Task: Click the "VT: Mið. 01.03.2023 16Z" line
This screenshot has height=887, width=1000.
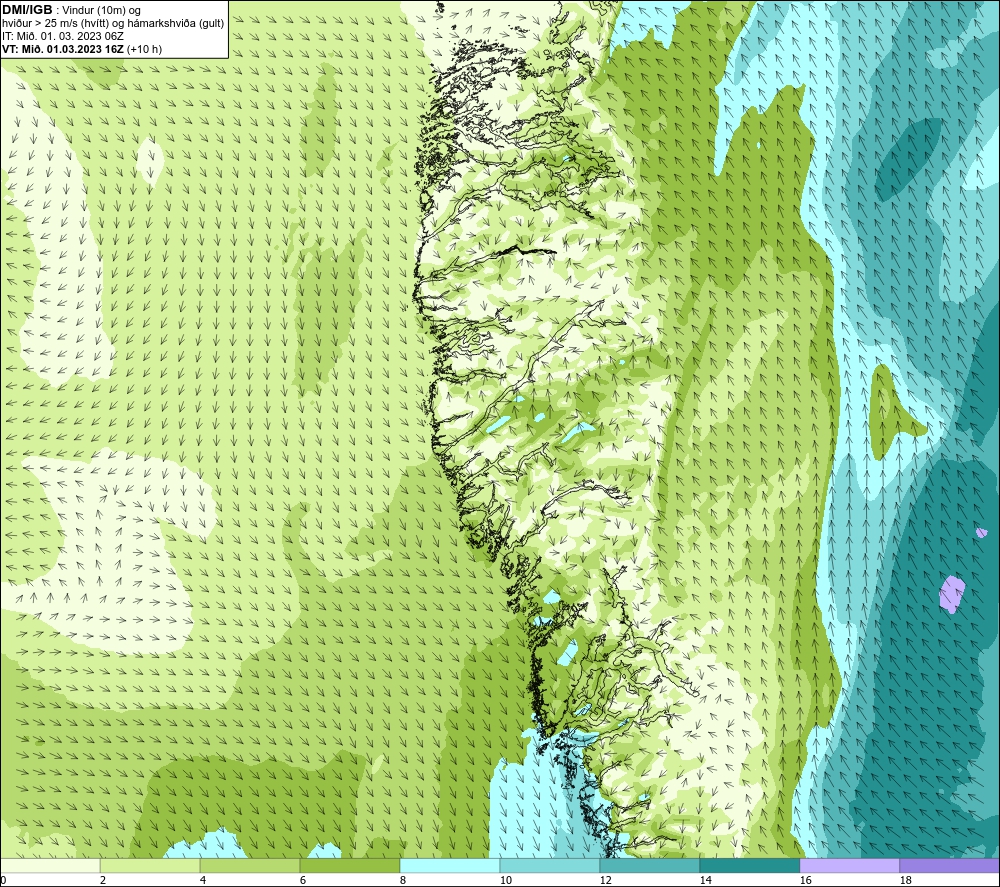Action: pos(63,49)
